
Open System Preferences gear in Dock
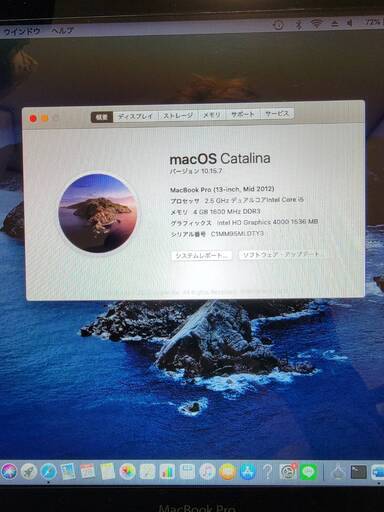point(288,472)
